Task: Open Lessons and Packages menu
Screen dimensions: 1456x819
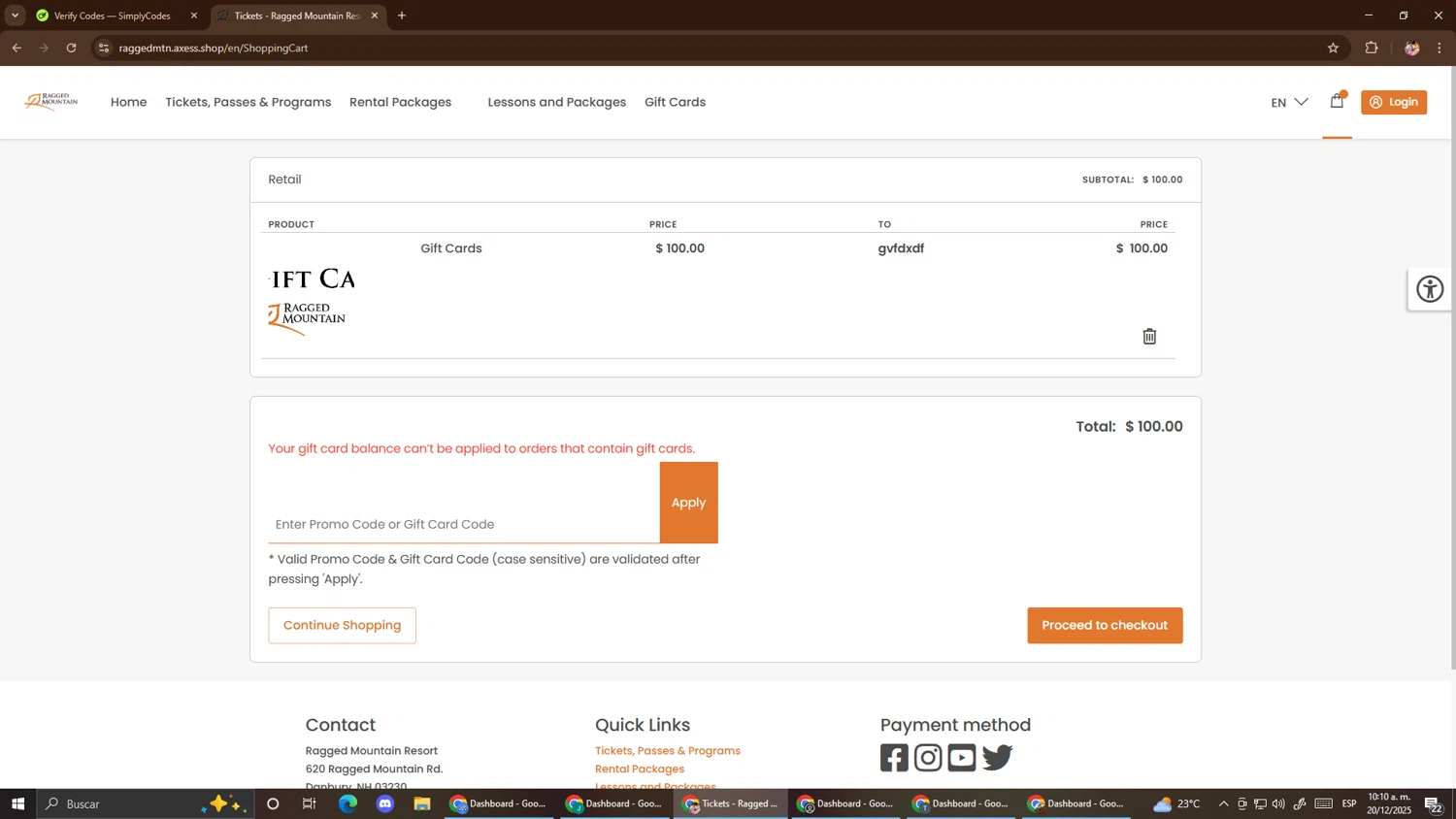Action: pos(556,102)
